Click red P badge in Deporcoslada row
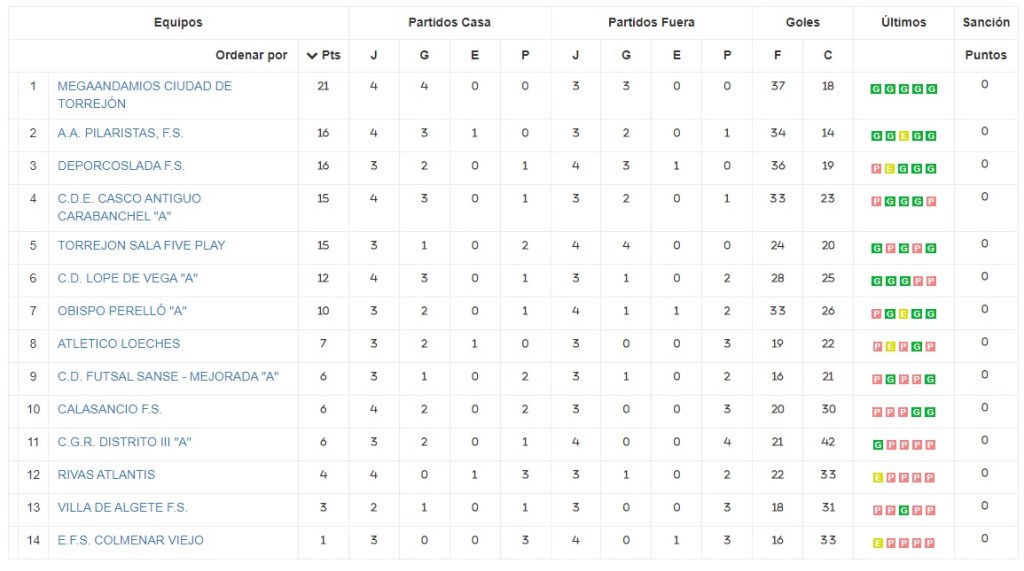This screenshot has height=571, width=1024. [x=876, y=169]
